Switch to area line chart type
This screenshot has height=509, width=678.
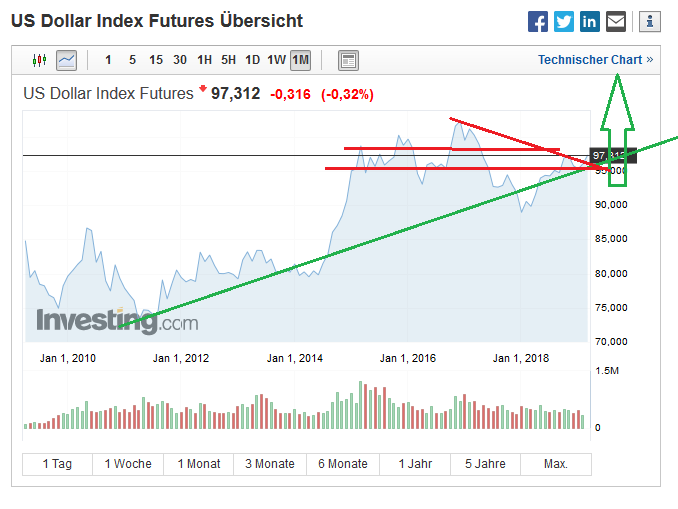(x=67, y=60)
